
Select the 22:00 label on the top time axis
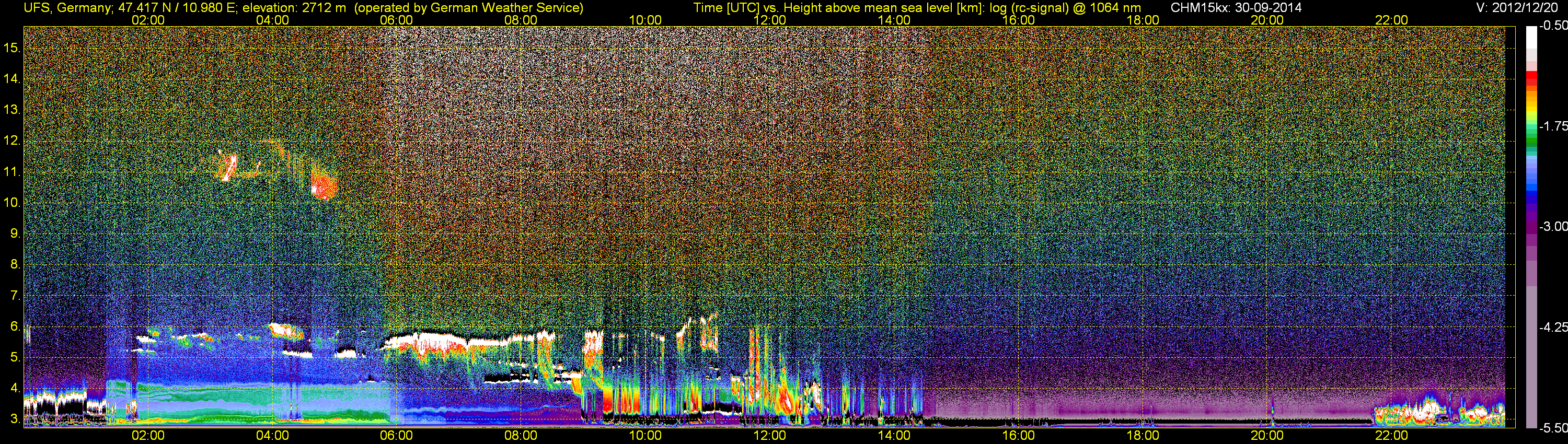[x=1391, y=20]
